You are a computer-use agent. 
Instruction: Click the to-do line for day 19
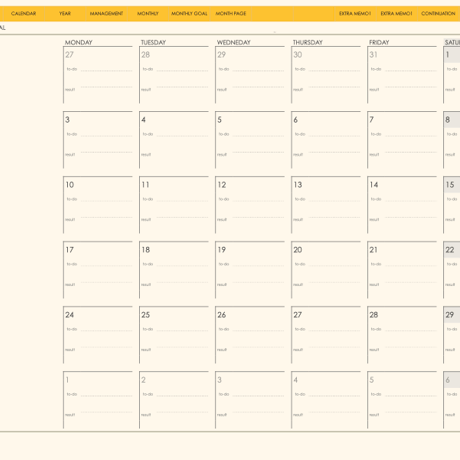(x=258, y=265)
